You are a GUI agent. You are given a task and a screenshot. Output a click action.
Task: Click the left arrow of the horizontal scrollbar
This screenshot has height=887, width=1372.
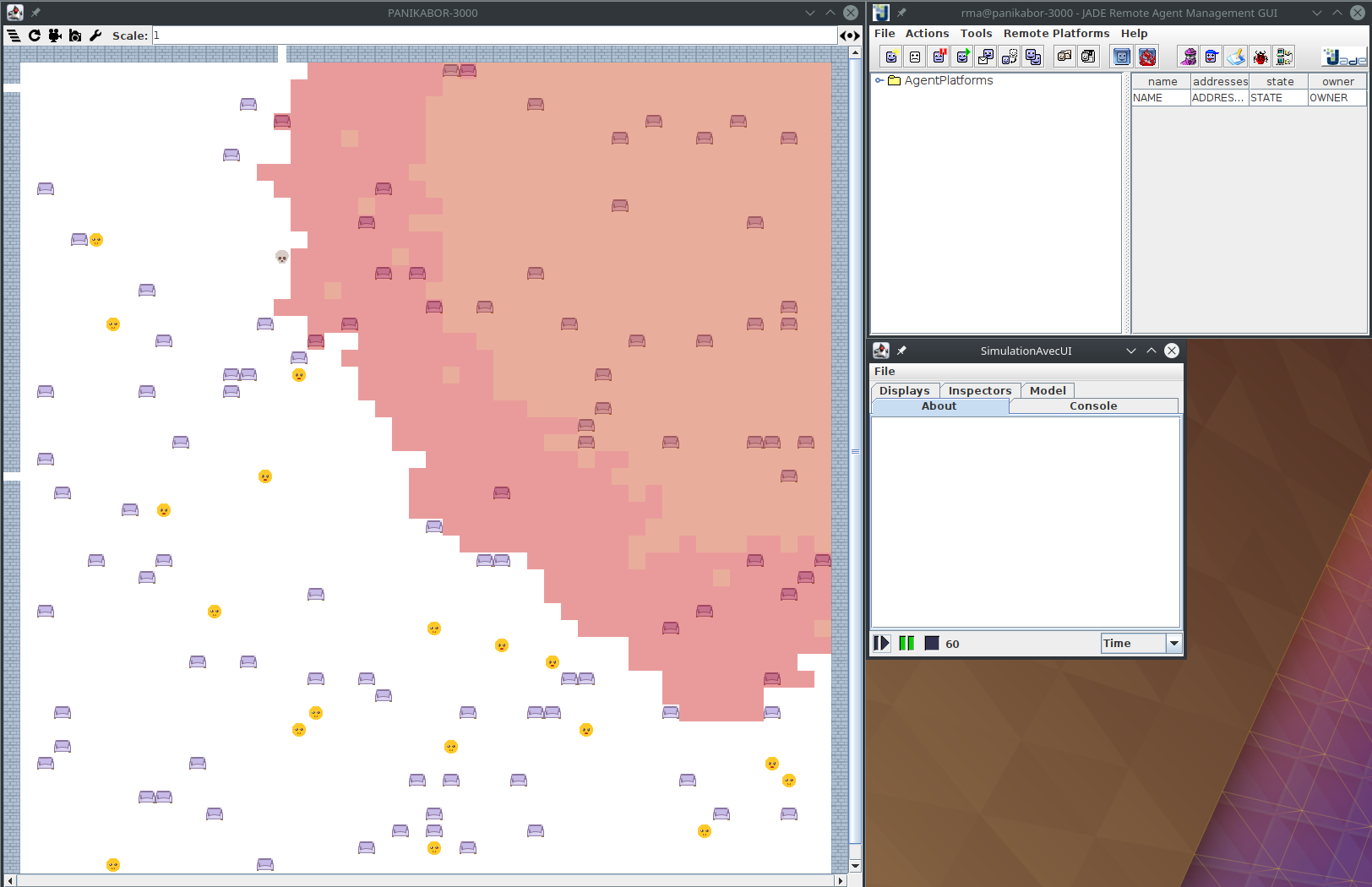10,880
